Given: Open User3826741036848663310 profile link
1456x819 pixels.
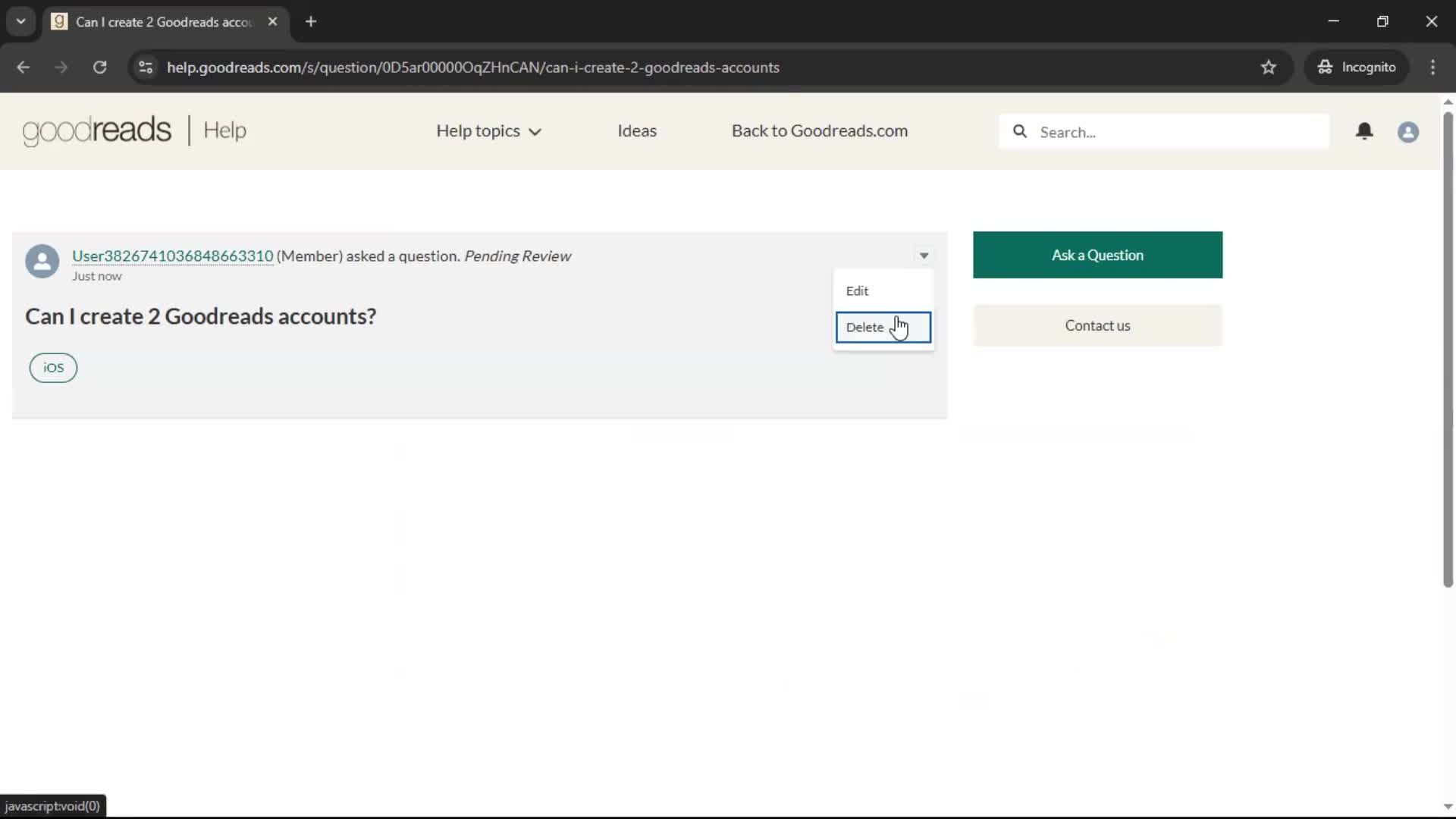Looking at the screenshot, I should coord(172,256).
